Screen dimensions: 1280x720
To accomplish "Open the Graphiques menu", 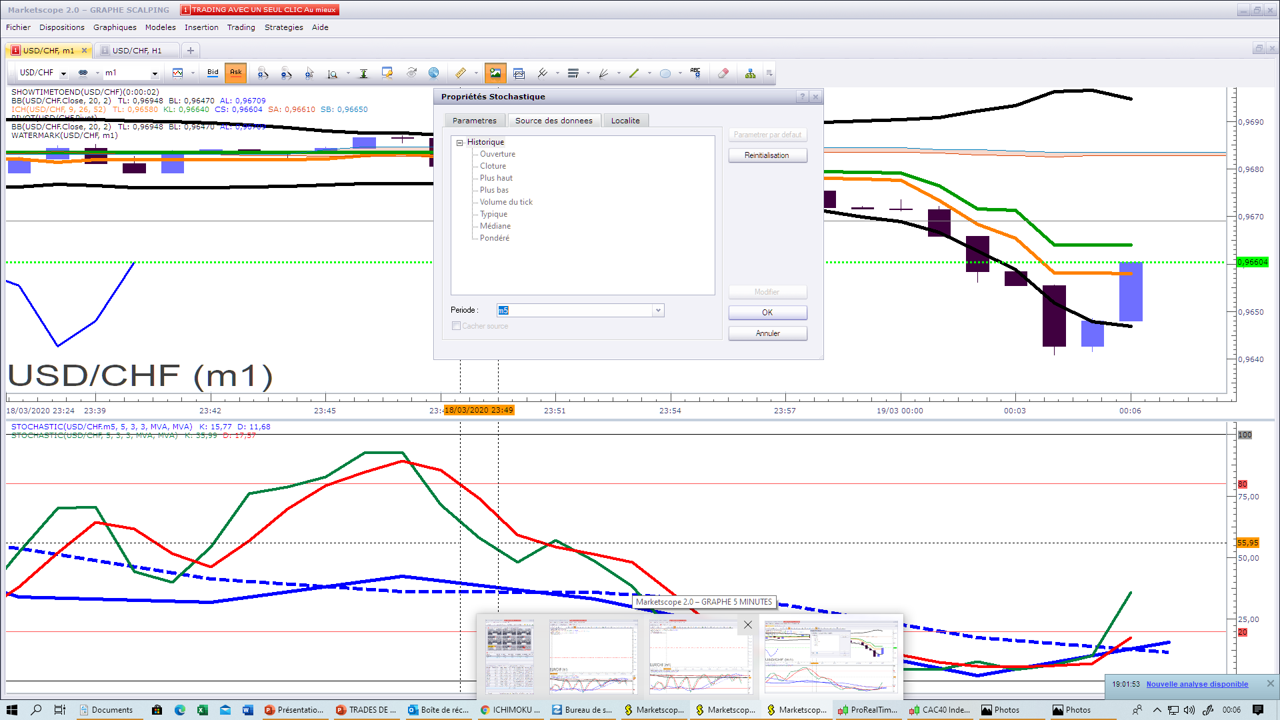I will (114, 27).
